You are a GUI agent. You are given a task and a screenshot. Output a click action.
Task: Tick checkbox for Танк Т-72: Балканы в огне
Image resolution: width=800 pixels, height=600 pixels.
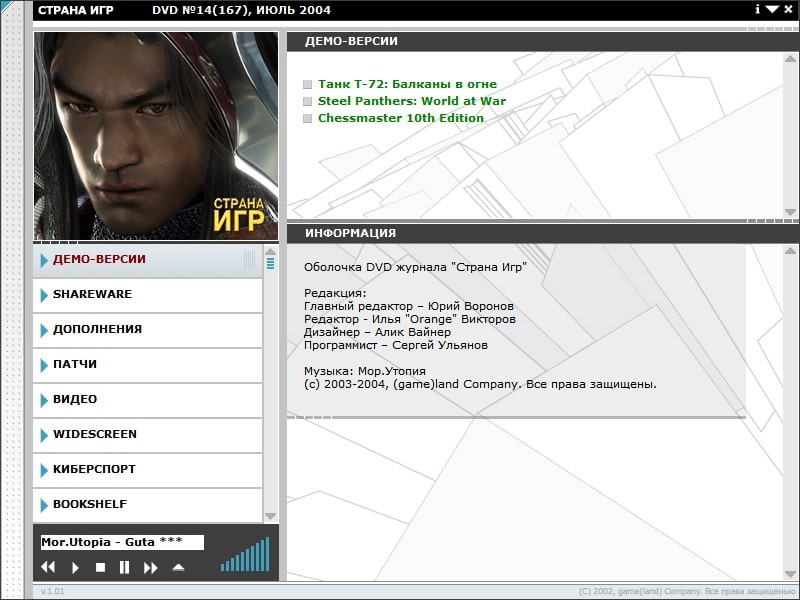point(307,85)
